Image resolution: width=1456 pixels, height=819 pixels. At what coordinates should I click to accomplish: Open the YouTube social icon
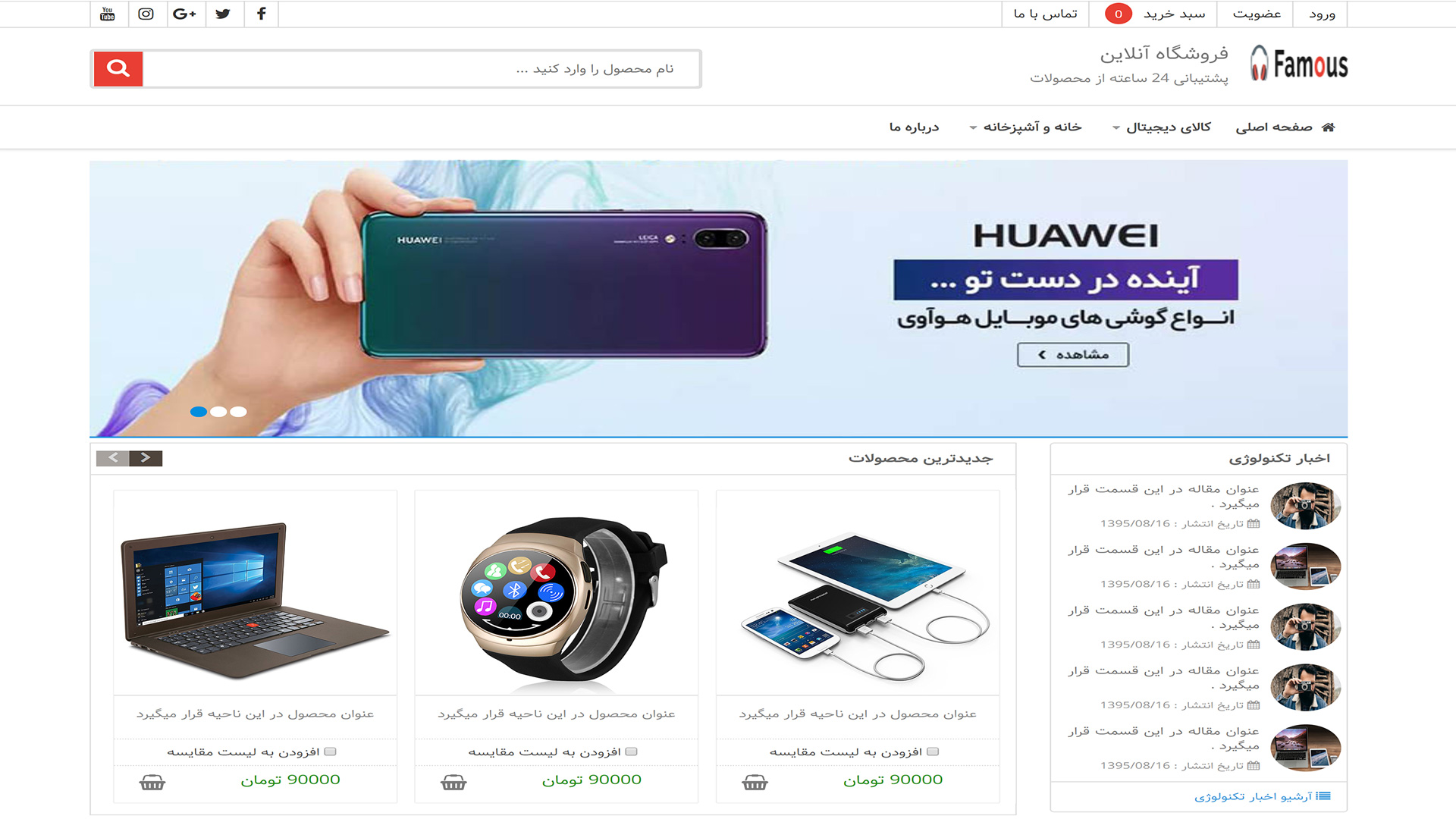[108, 14]
